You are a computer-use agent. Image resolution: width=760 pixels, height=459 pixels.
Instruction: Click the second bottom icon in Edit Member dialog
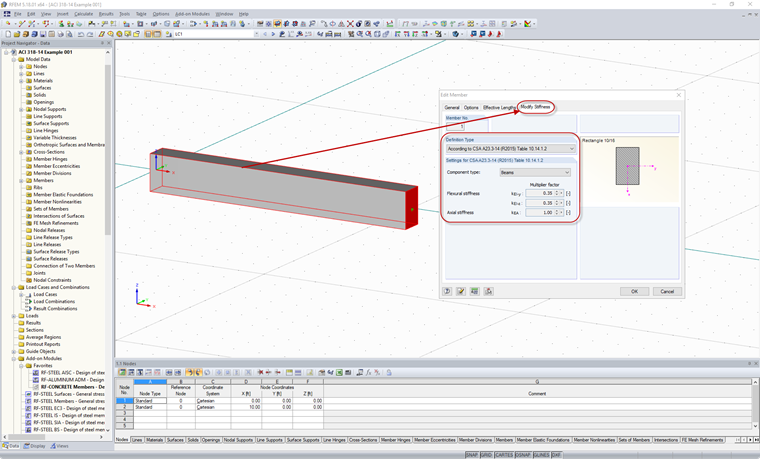tap(461, 291)
